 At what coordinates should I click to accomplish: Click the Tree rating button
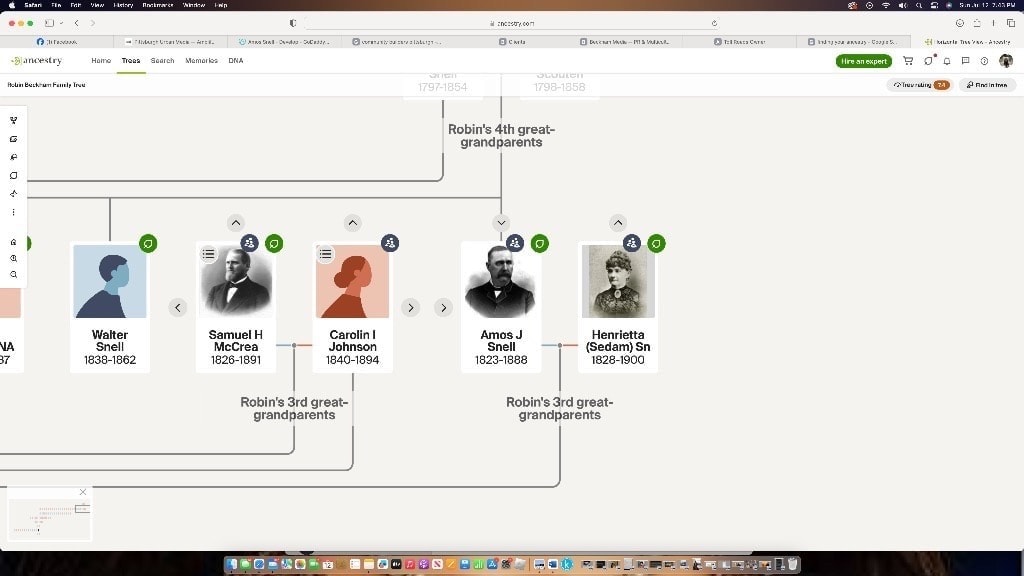tap(920, 85)
